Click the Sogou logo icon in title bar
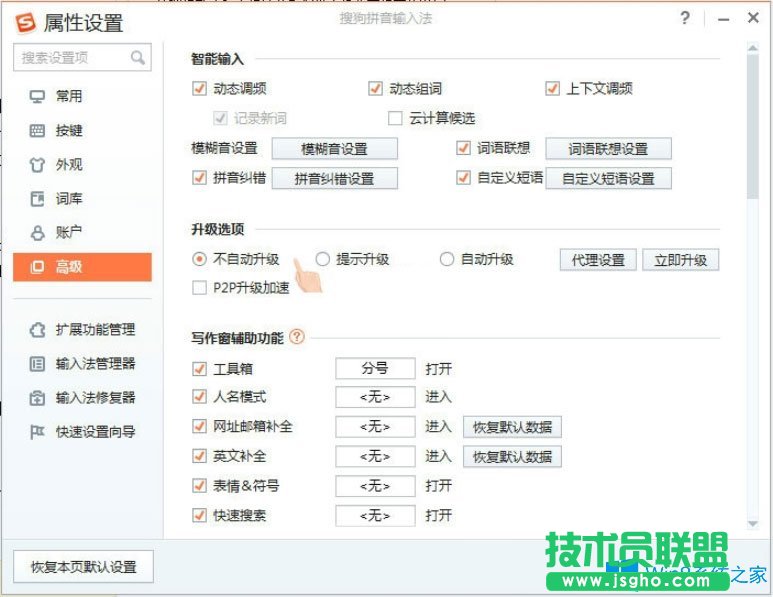 point(26,23)
